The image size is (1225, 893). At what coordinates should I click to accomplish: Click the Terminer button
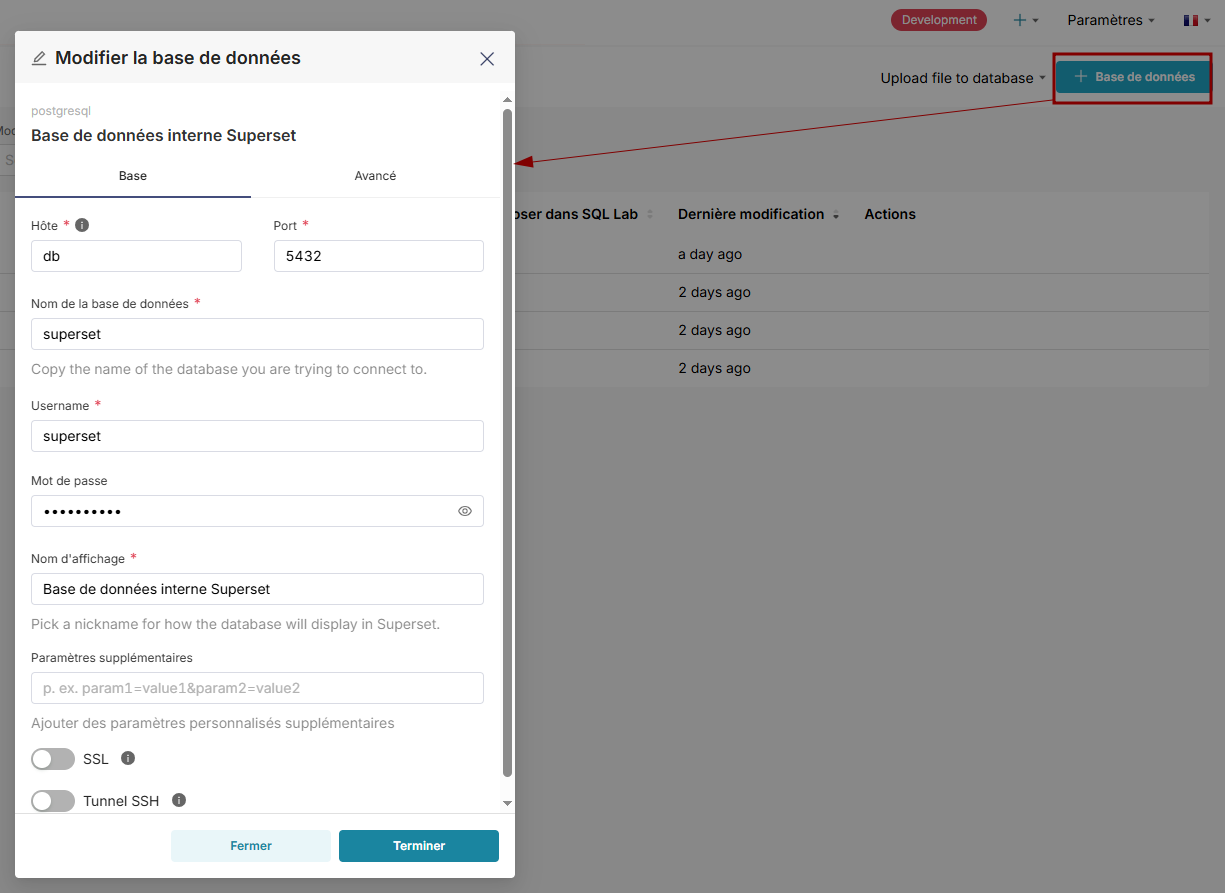(x=419, y=846)
